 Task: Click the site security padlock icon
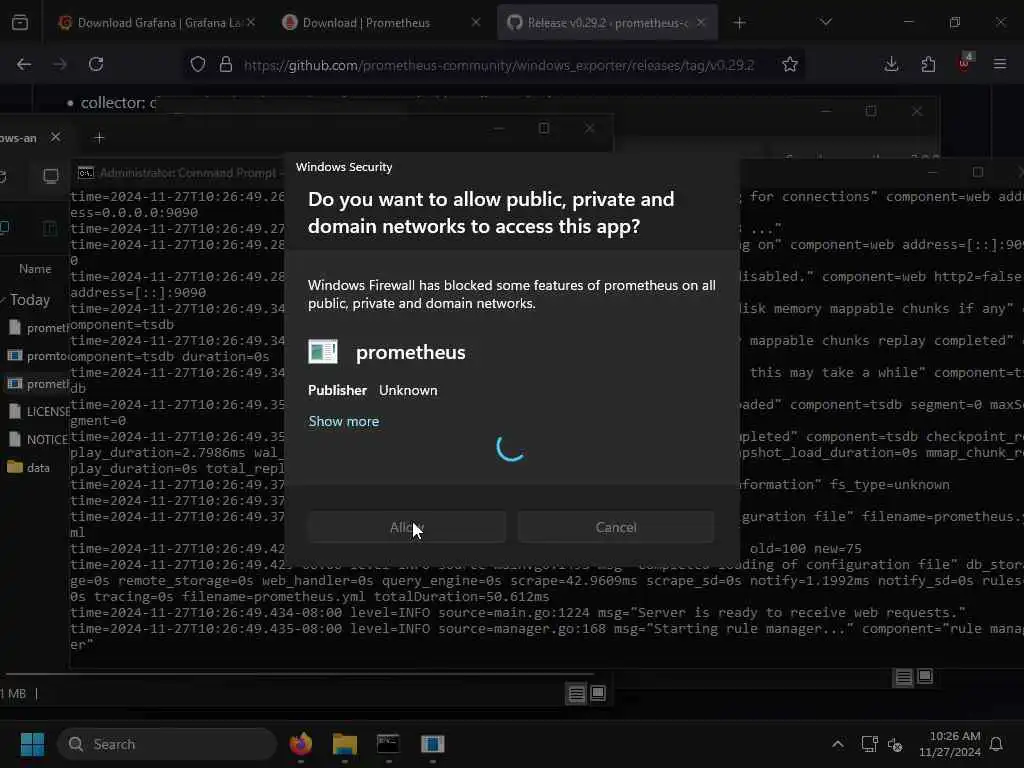[226, 64]
